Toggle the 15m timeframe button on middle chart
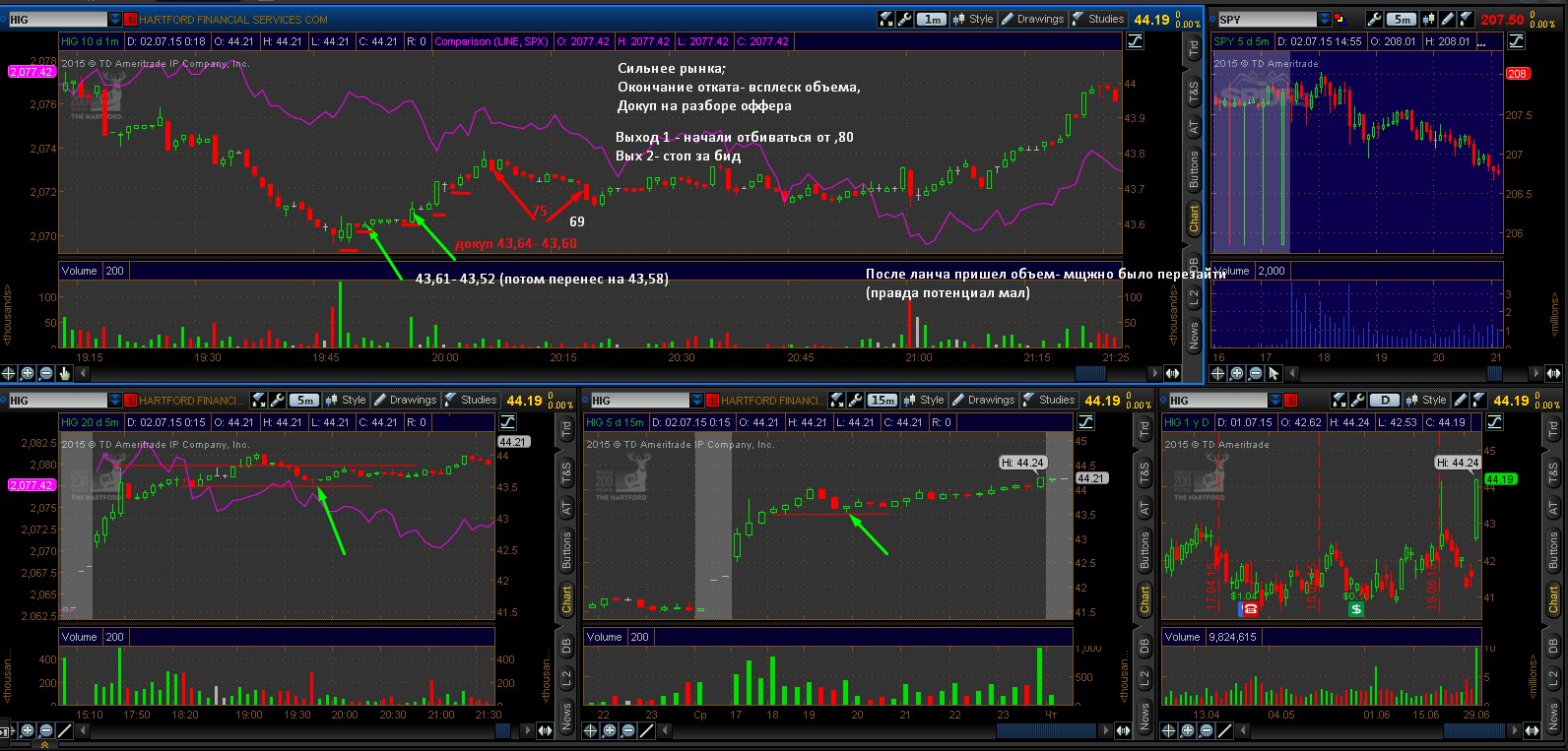 click(882, 400)
